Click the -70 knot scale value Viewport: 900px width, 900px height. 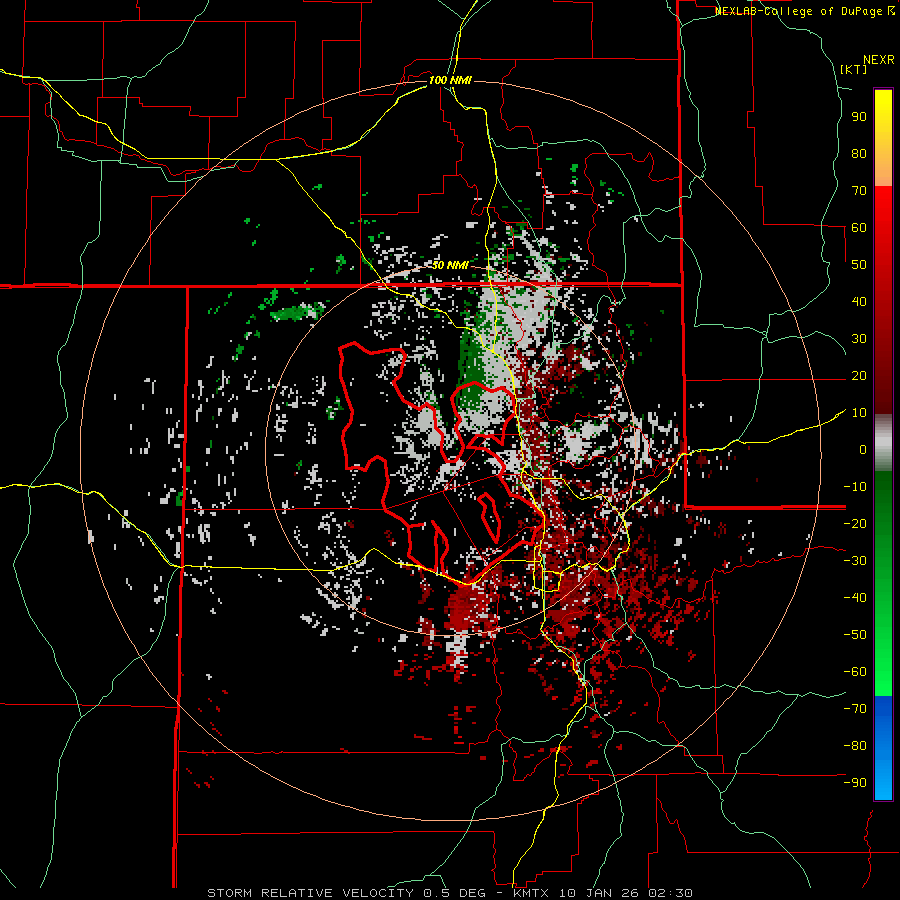click(855, 709)
